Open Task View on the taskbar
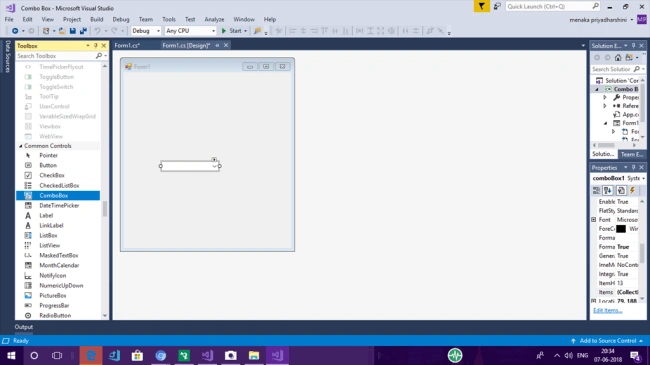The width and height of the screenshot is (650, 365). coord(57,355)
